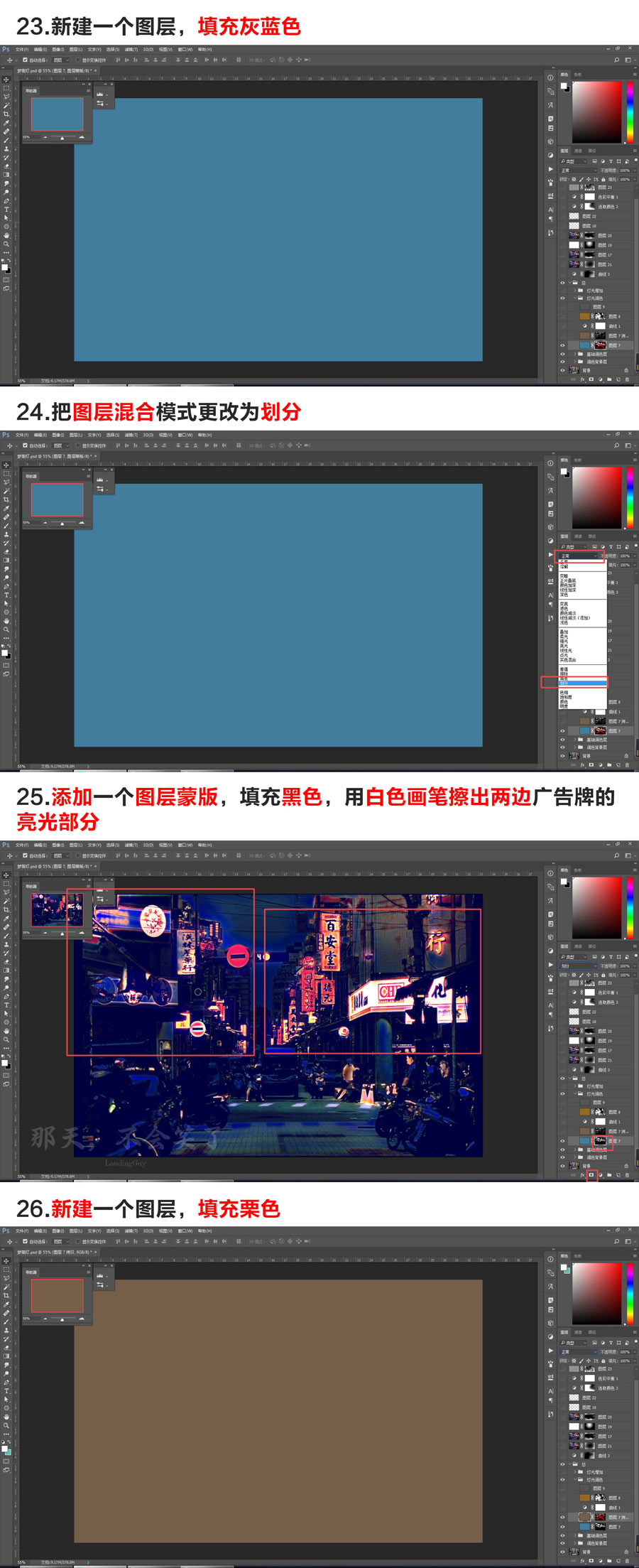Image resolution: width=639 pixels, height=1568 pixels.
Task: Create new layer icon in step 26 screenshot
Action: pos(618,1561)
